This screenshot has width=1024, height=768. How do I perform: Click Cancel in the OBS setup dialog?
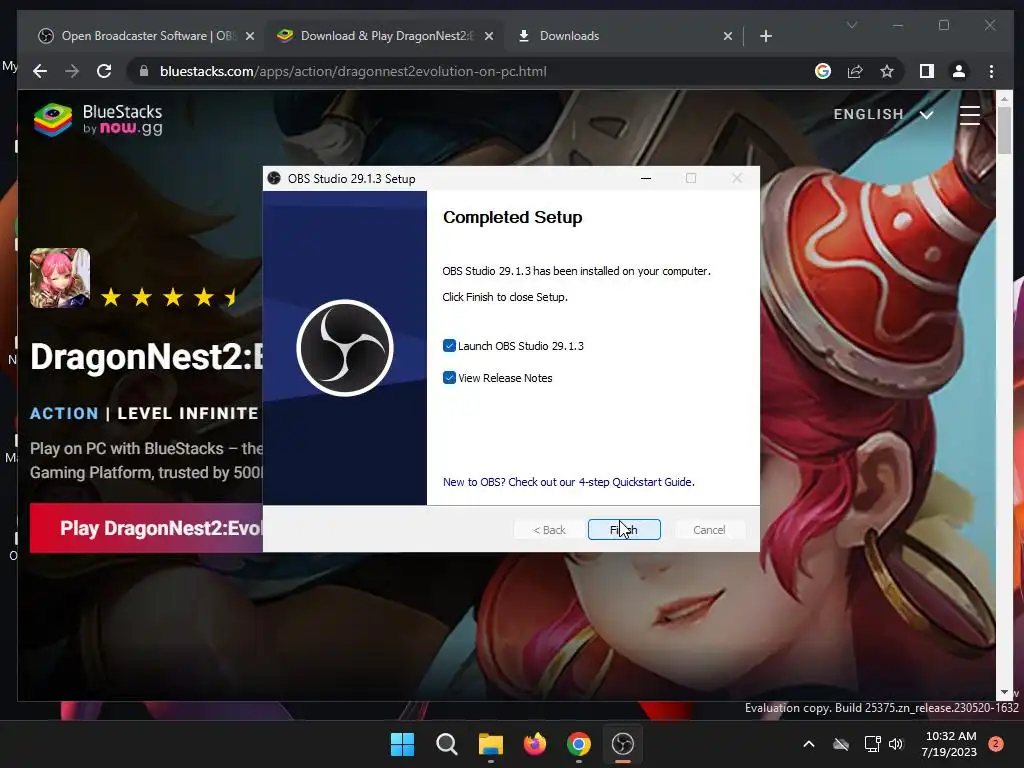coord(709,530)
